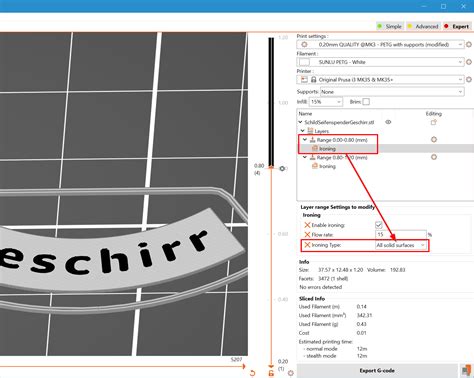474x378 pixels.
Task: Open filament settings gear beside SUNLU PETG
Action: [469, 62]
